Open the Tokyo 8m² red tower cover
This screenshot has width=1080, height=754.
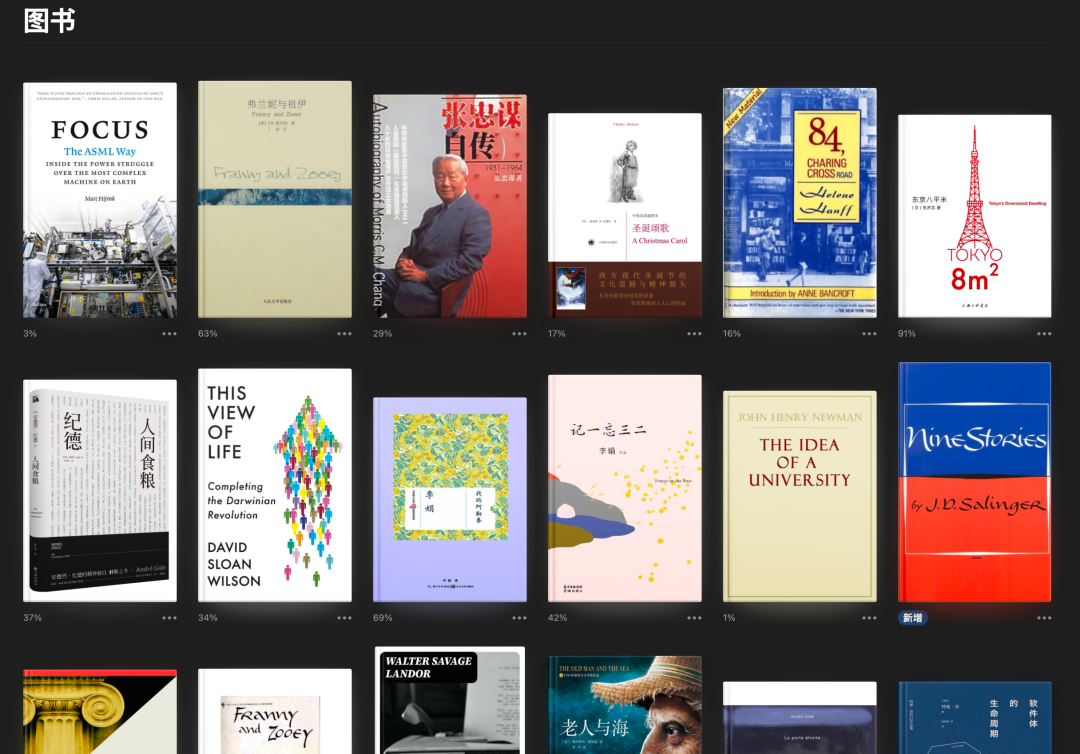pos(975,216)
